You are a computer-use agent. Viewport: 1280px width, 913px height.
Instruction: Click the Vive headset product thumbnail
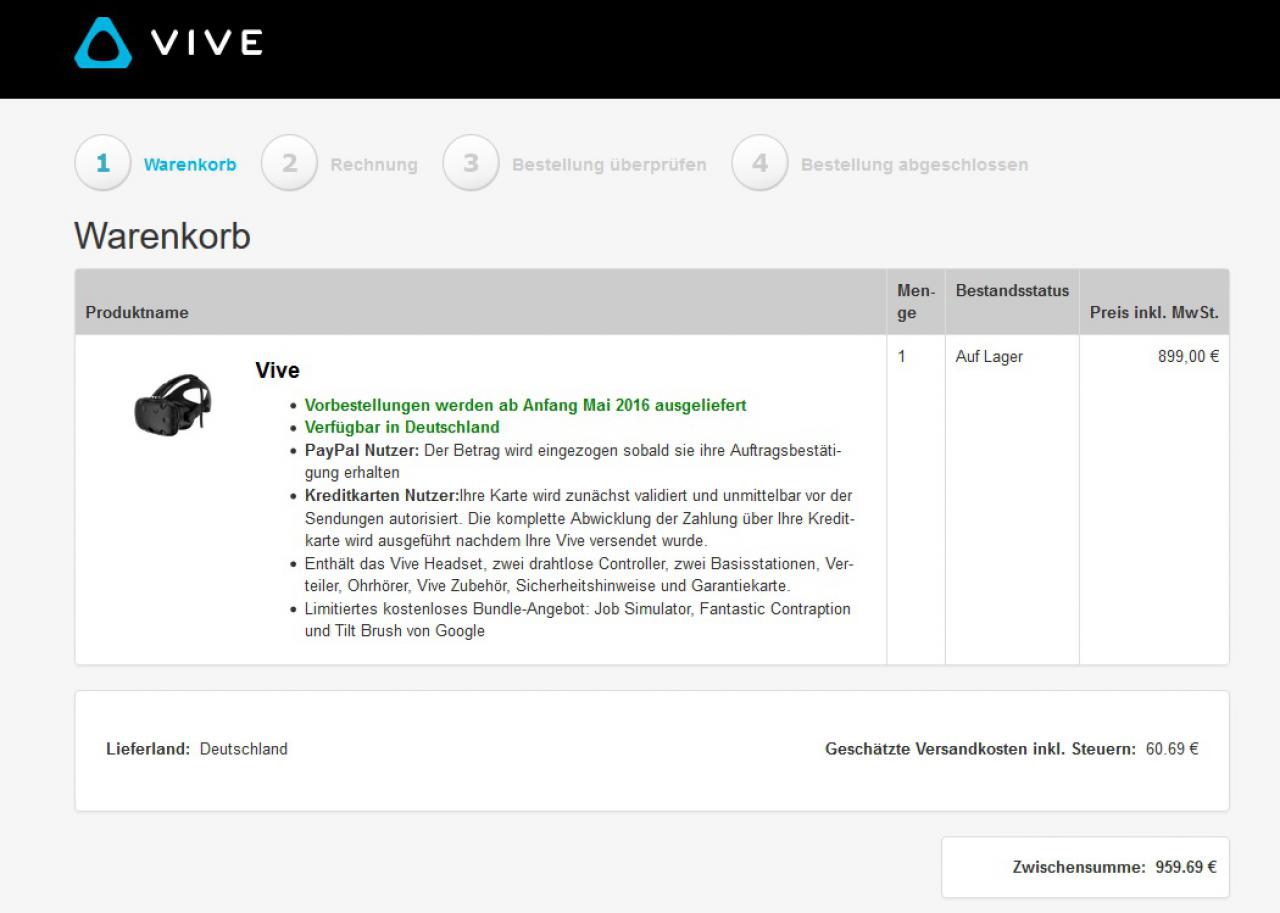coord(173,405)
